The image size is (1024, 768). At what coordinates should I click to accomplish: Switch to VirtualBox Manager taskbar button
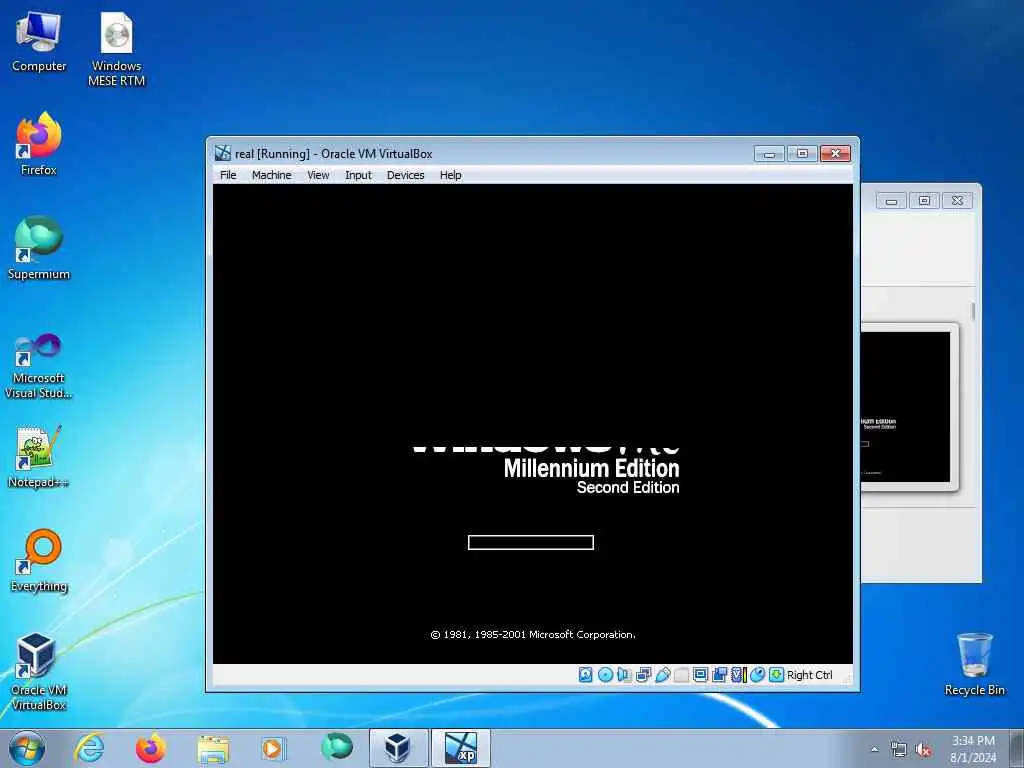[398, 748]
